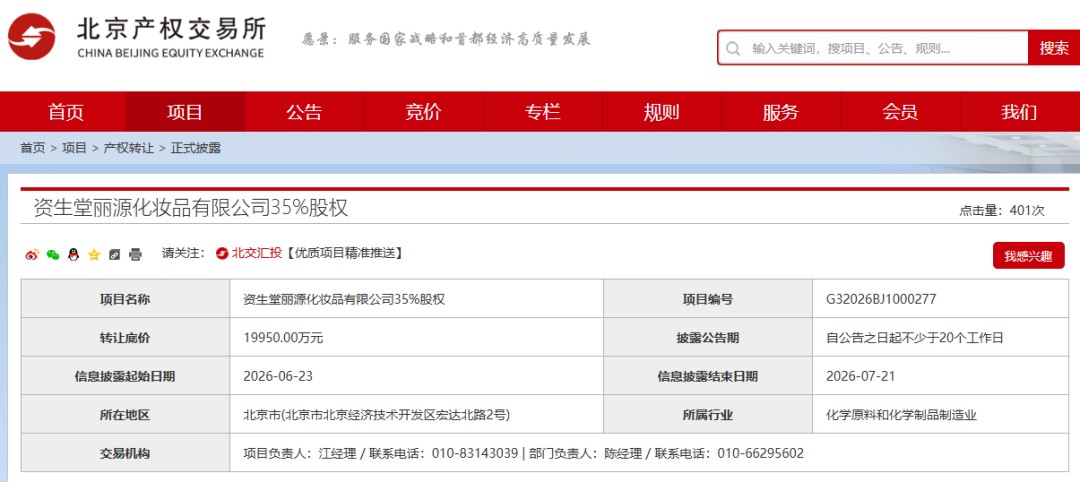Open the 我们 navigation tab
Screen dimensions: 1080x482
pos(1019,112)
